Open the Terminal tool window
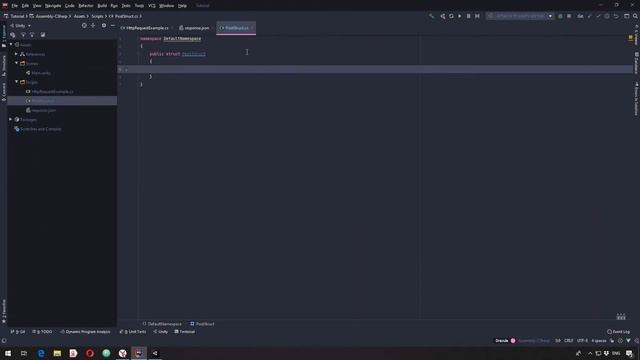The width and height of the screenshot is (640, 360). pyautogui.click(x=184, y=332)
